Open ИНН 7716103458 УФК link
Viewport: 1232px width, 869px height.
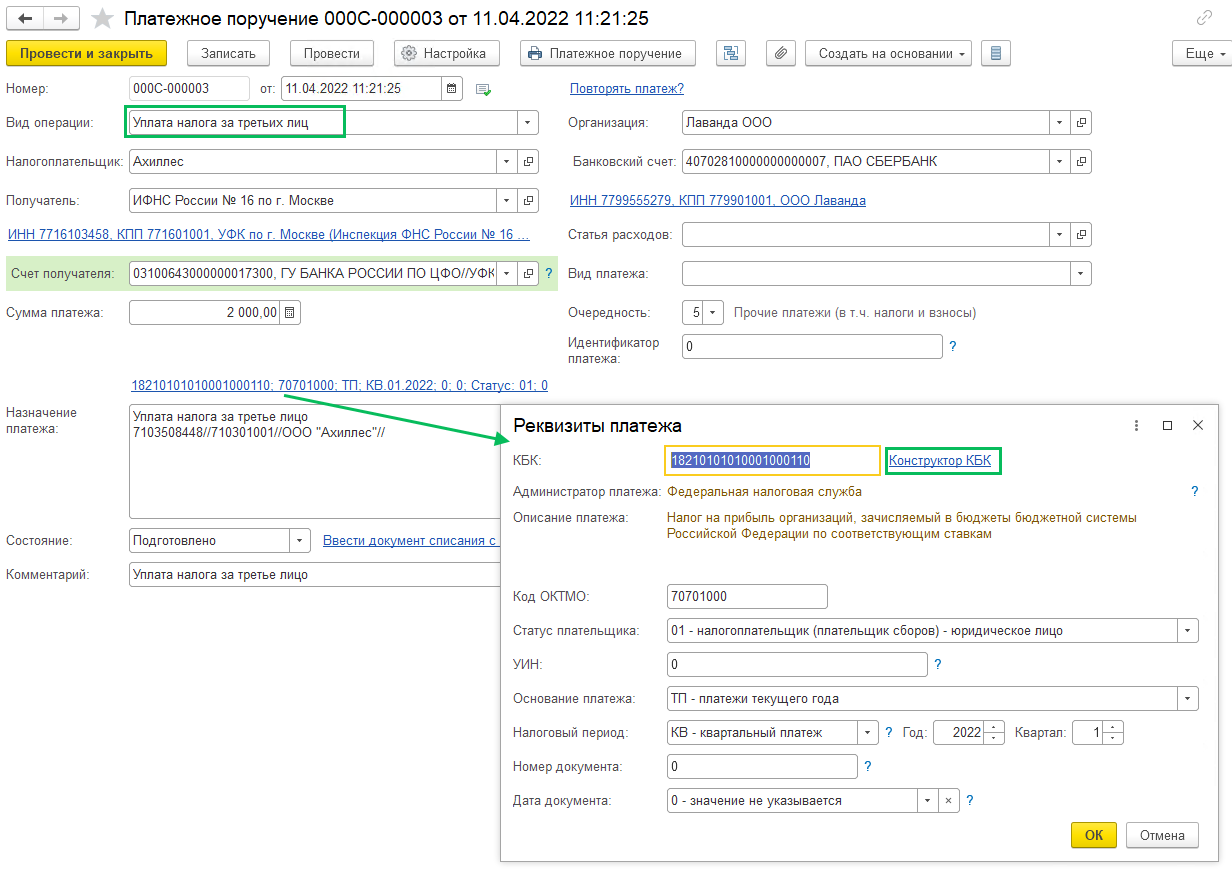click(x=267, y=235)
